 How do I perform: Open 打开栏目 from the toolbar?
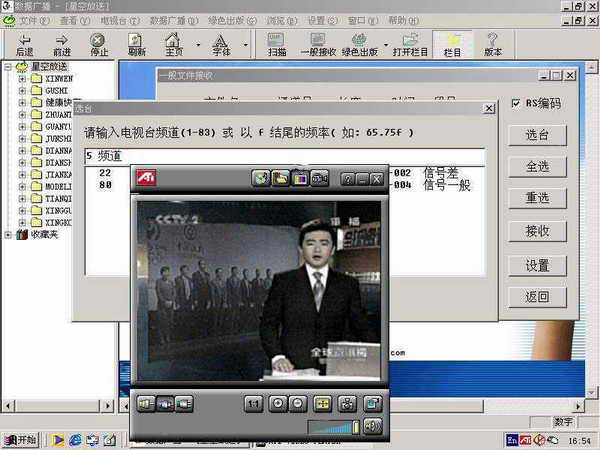coord(410,46)
